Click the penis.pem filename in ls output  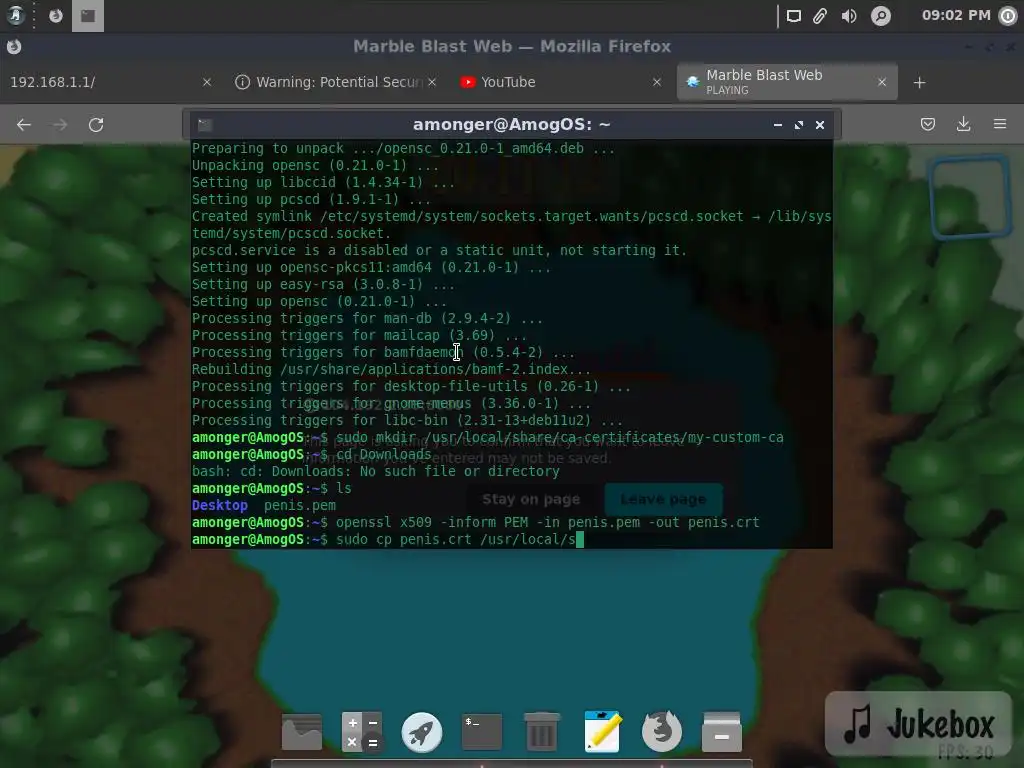coord(300,505)
